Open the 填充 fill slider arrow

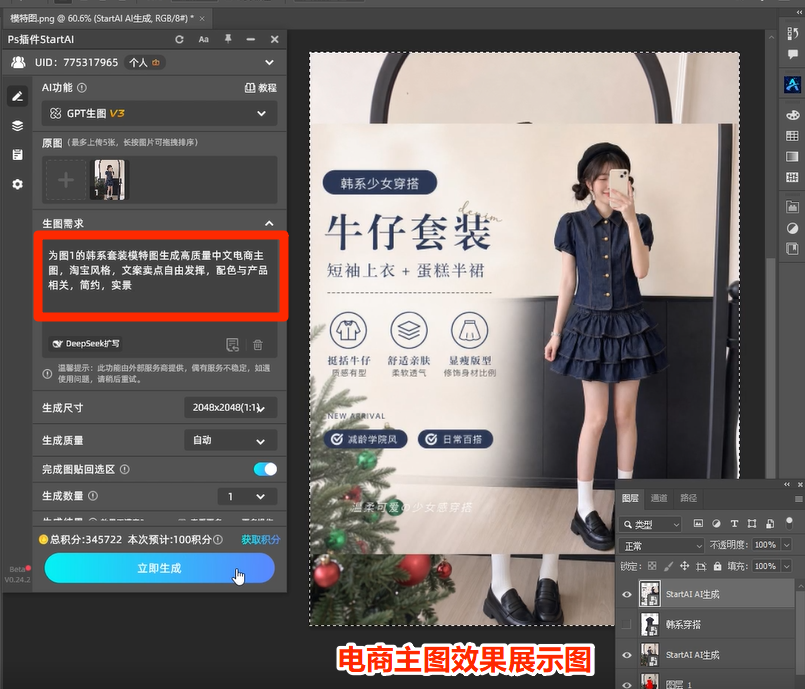pos(787,566)
